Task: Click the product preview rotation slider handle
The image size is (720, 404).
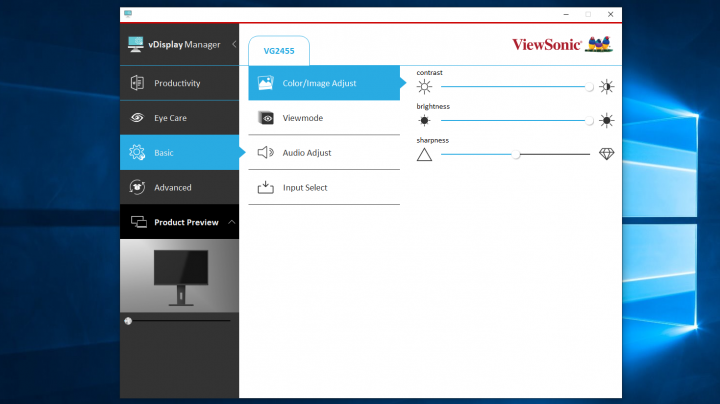Action: tap(128, 321)
